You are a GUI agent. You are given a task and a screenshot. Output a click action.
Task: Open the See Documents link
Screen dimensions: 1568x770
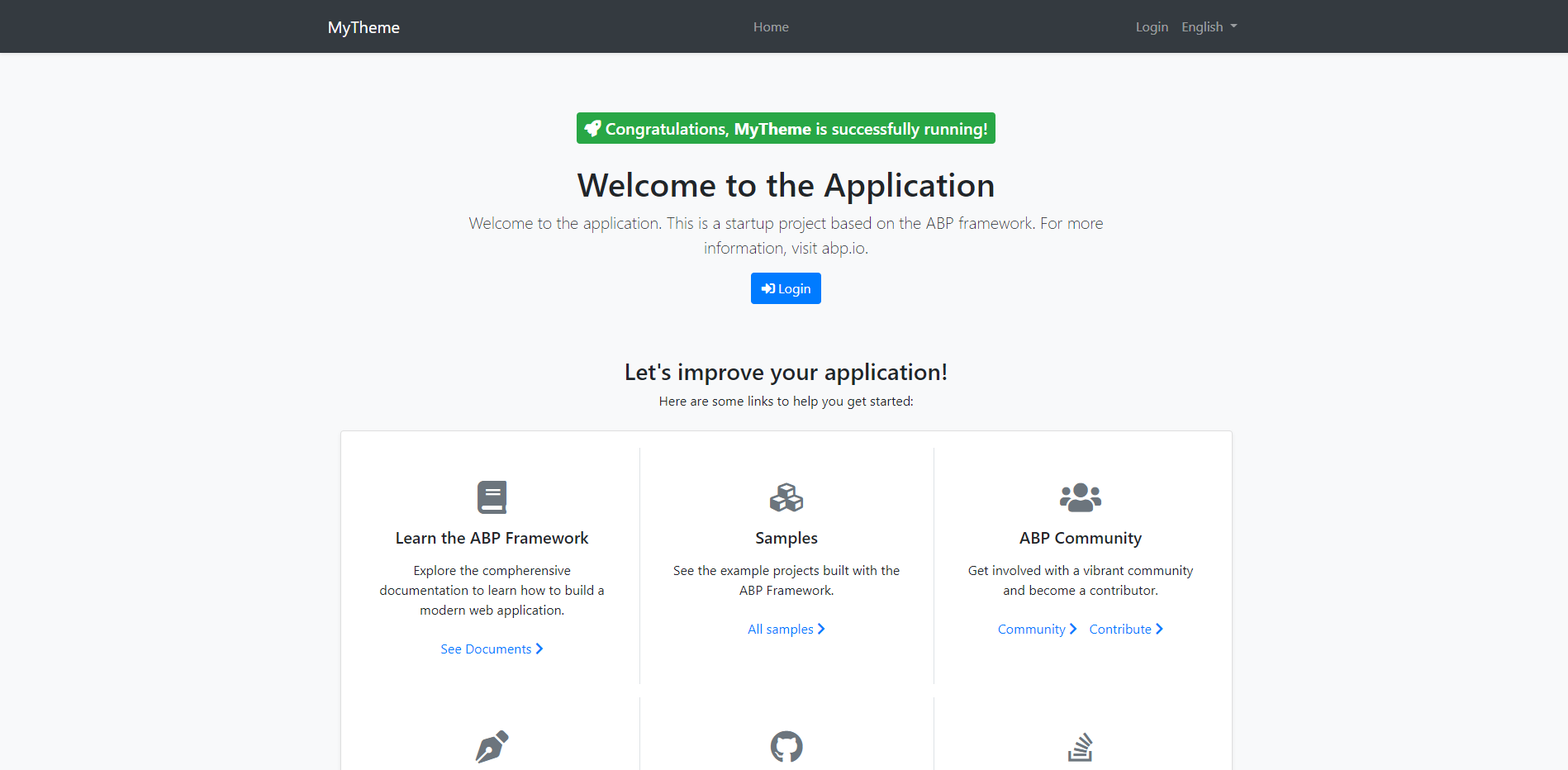point(492,649)
